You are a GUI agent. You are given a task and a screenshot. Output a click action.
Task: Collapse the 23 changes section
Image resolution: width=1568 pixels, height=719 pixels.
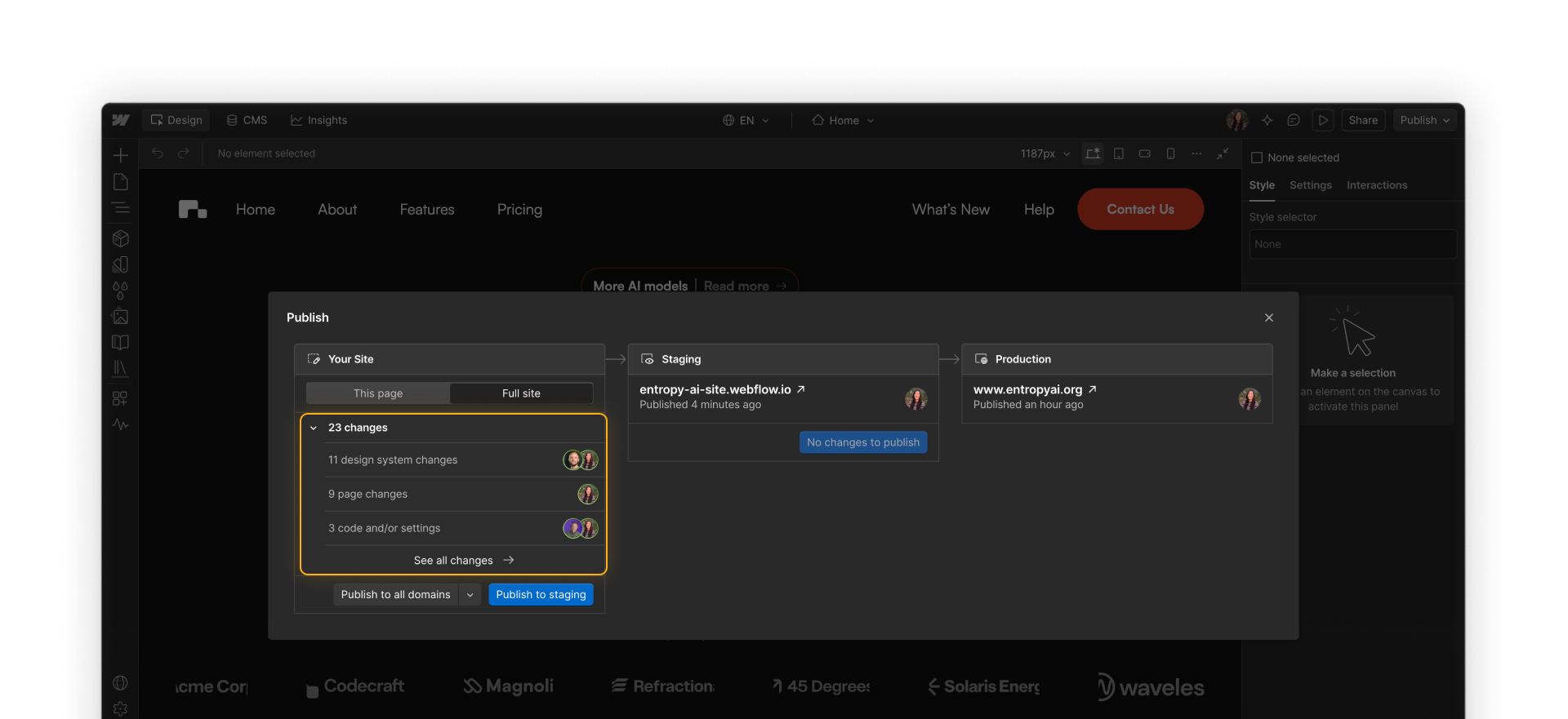pos(314,428)
